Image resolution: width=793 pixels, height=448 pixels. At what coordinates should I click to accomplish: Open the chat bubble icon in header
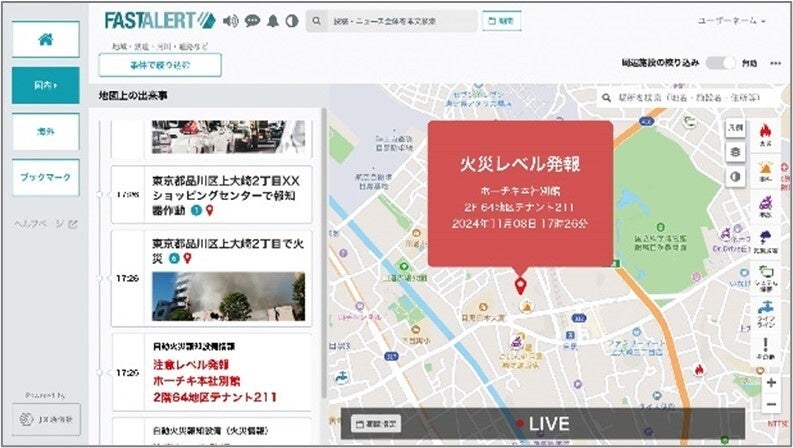pos(252,21)
